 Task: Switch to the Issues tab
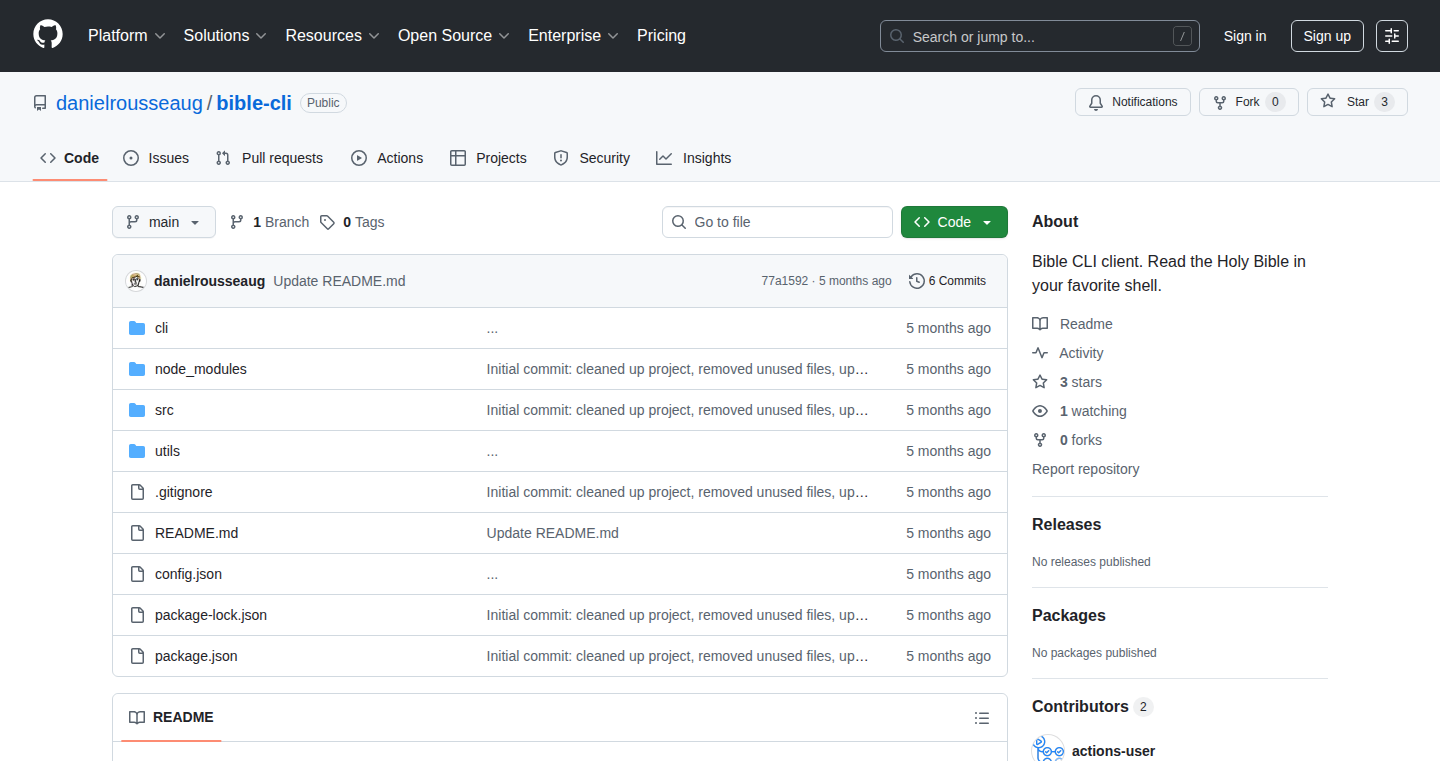click(x=156, y=158)
